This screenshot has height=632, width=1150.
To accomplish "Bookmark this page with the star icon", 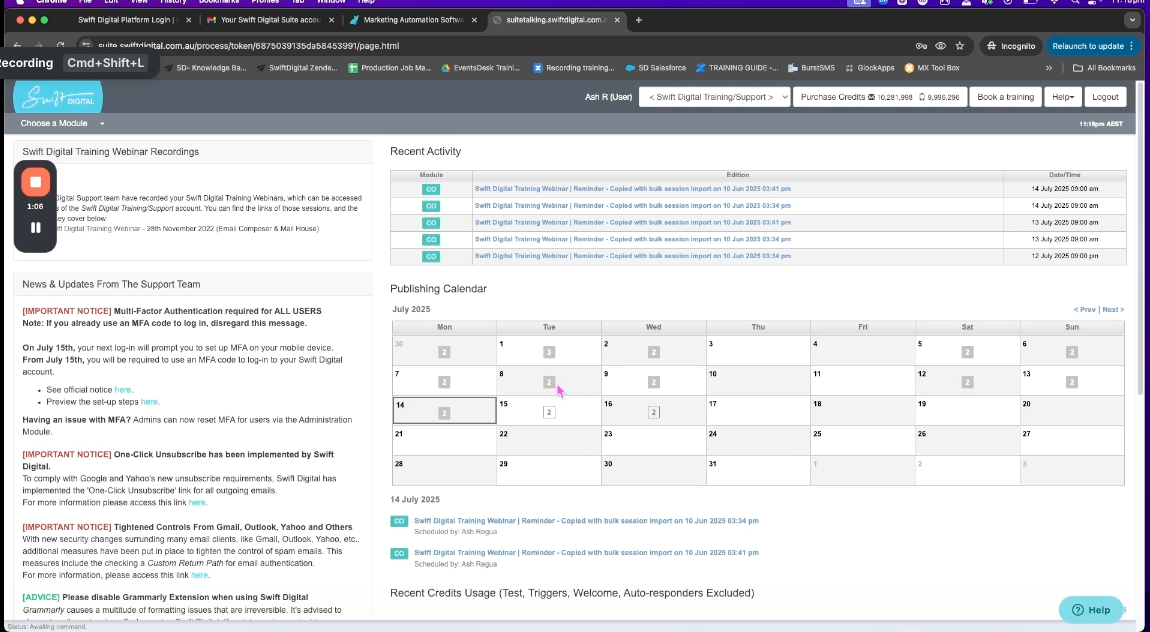I will click(x=959, y=46).
